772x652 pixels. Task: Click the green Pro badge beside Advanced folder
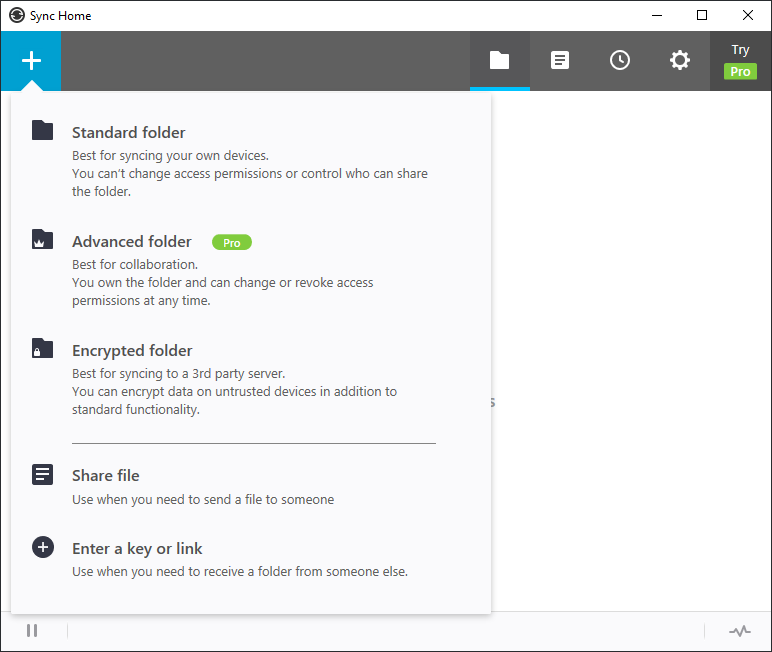pyautogui.click(x=232, y=243)
